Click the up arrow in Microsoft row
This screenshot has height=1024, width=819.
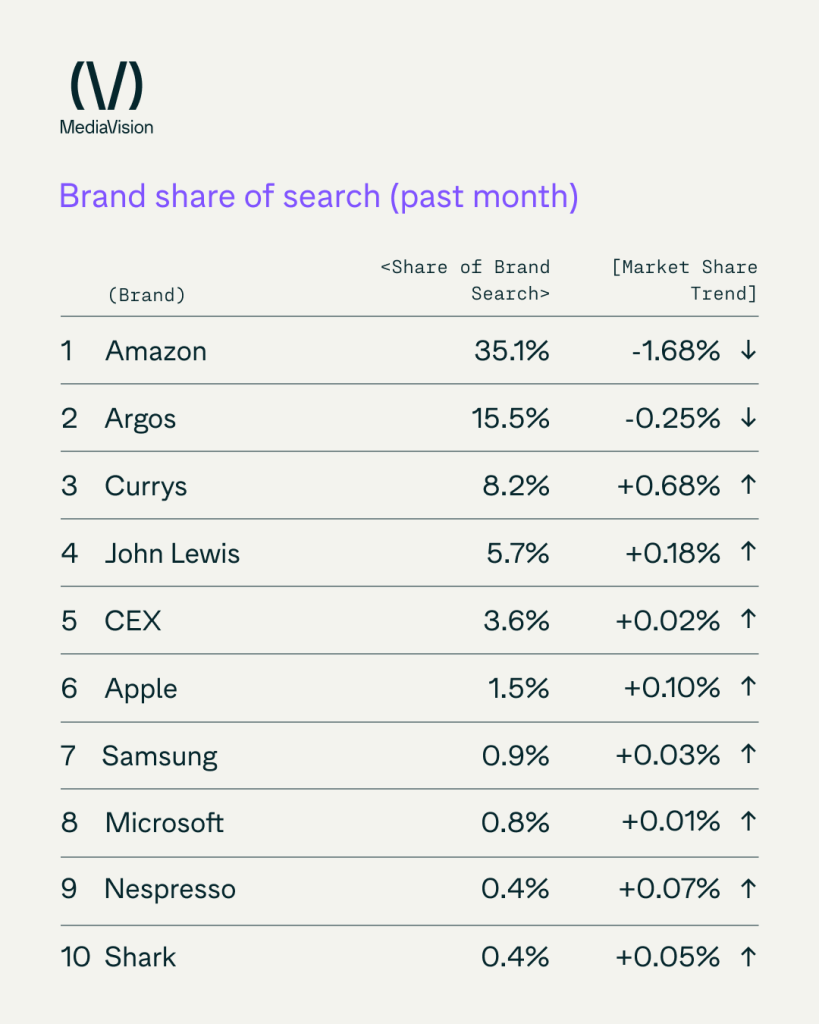pyautogui.click(x=747, y=822)
